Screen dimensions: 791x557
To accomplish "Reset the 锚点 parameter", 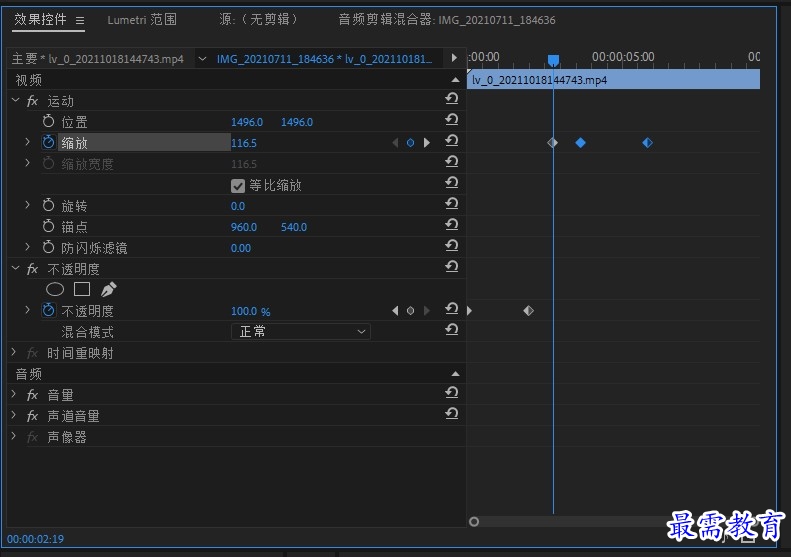I will (452, 225).
